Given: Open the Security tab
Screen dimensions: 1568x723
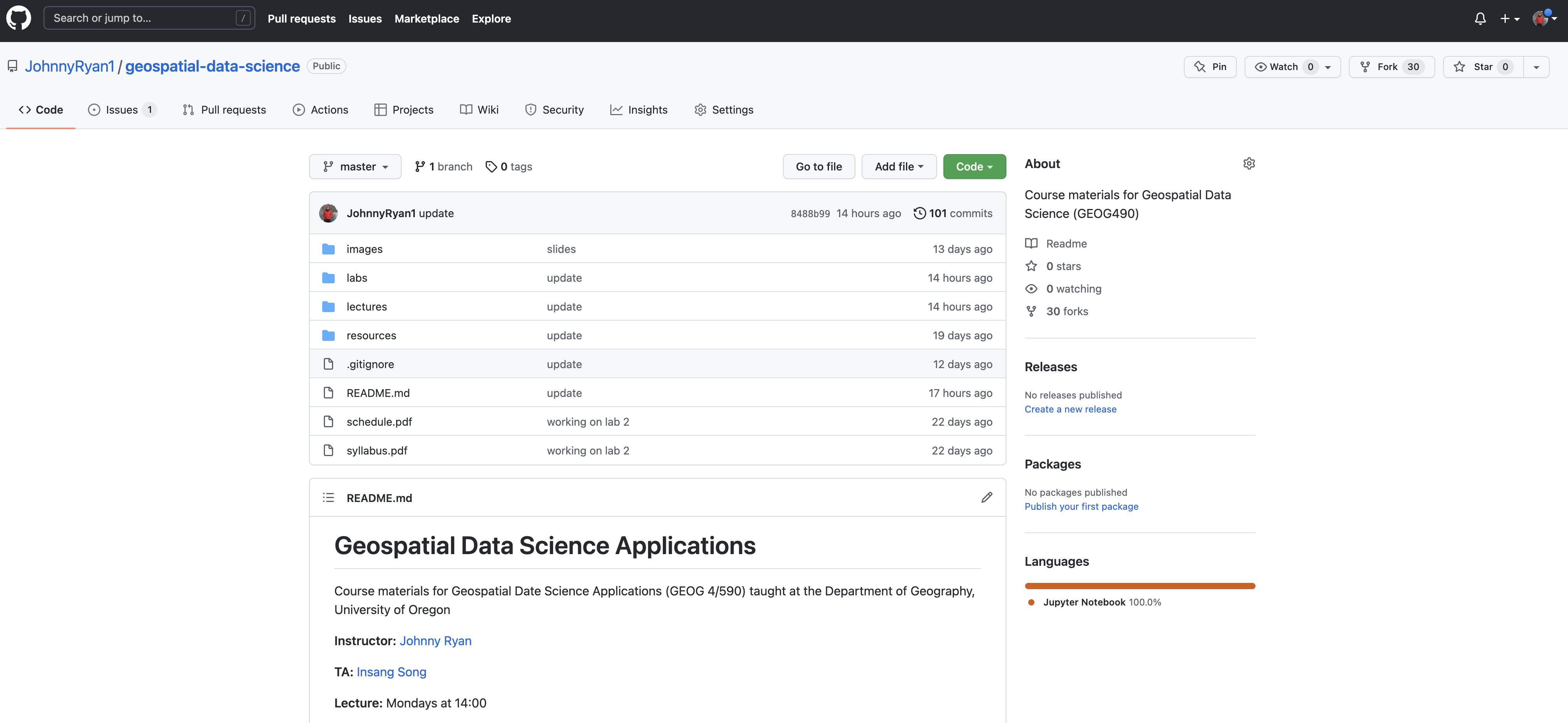Looking at the screenshot, I should click(554, 110).
